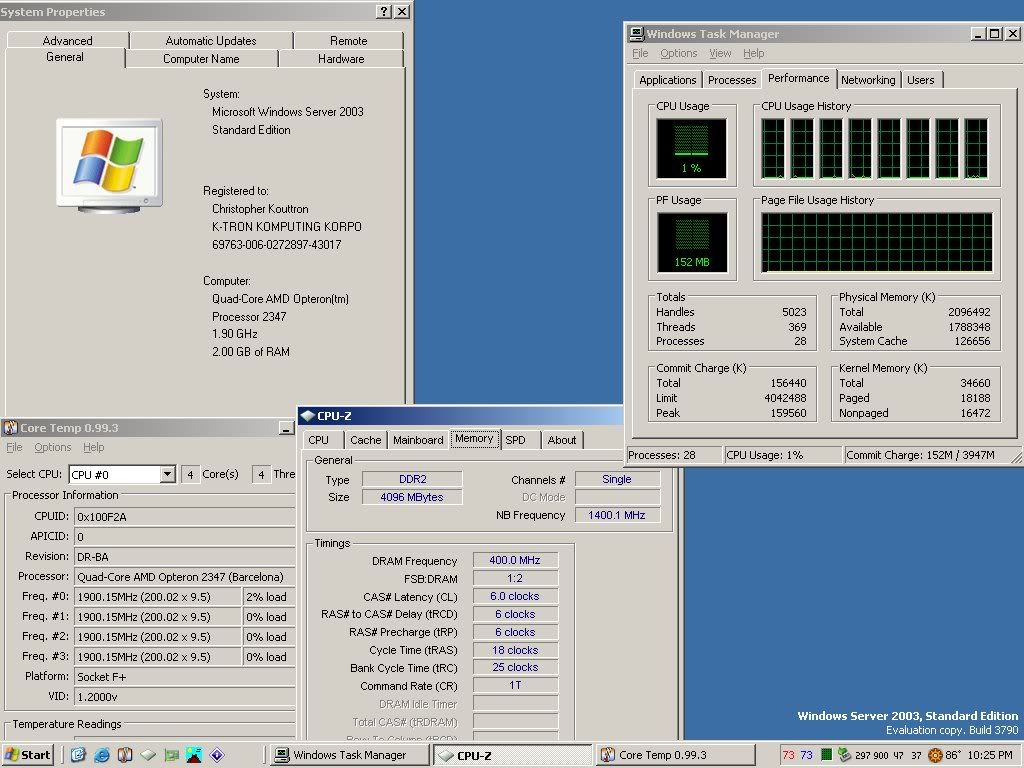Click the CPU-Z title bar chip icon
This screenshot has height=768, width=1024.
pos(308,416)
